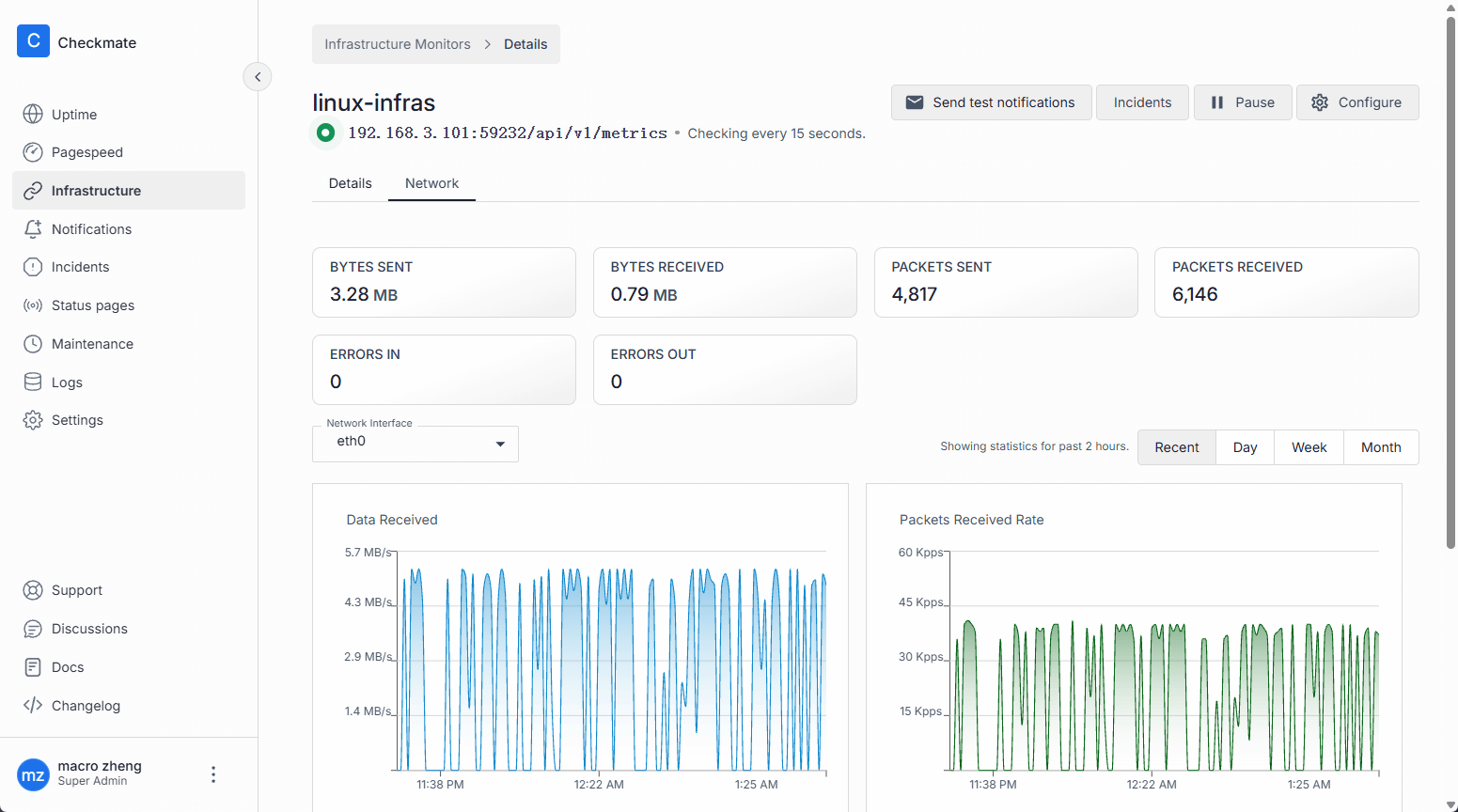Collapse the sidebar with chevron button

[x=258, y=77]
